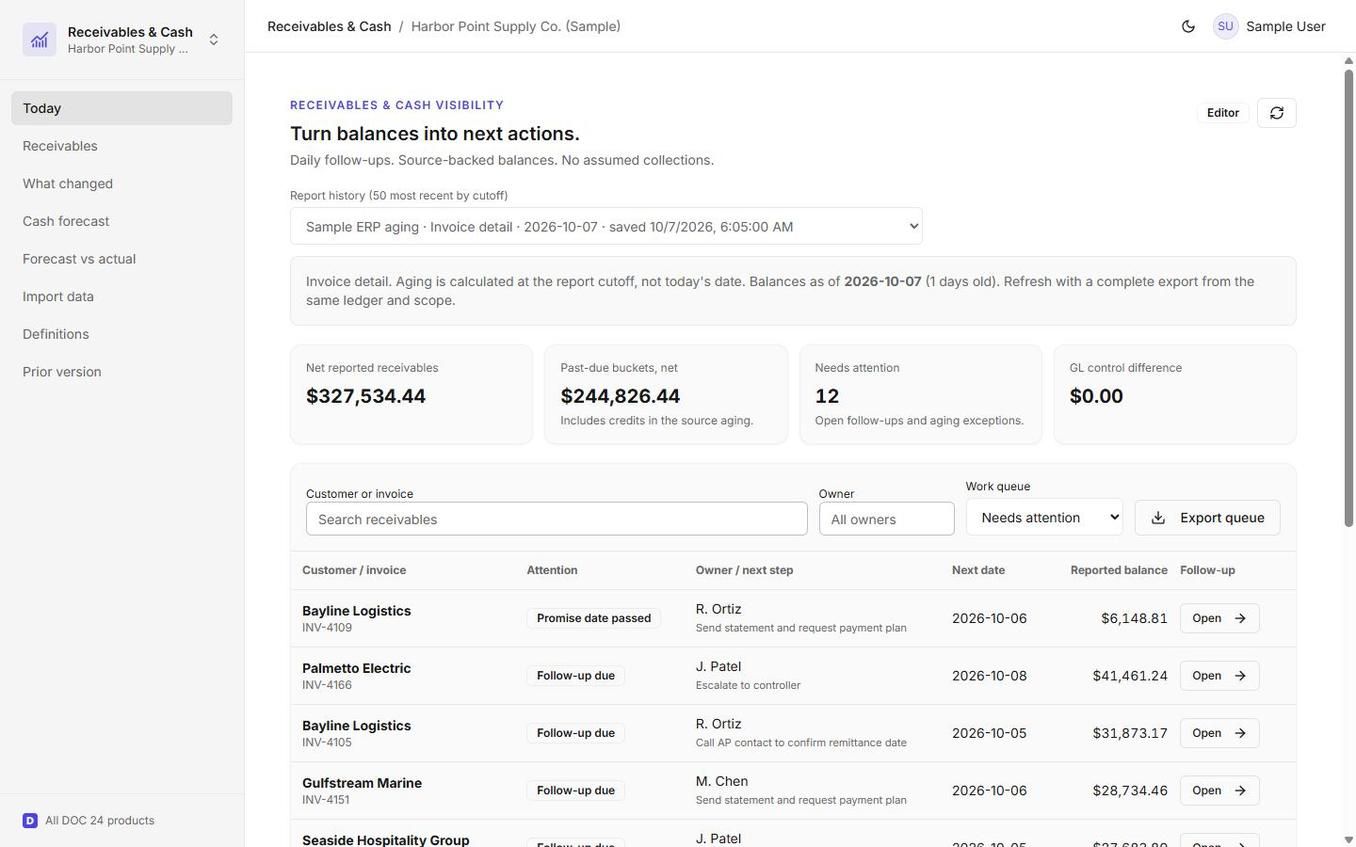This screenshot has height=847, width=1356.
Task: Open Cash forecast in sidebar
Action: coord(122,221)
